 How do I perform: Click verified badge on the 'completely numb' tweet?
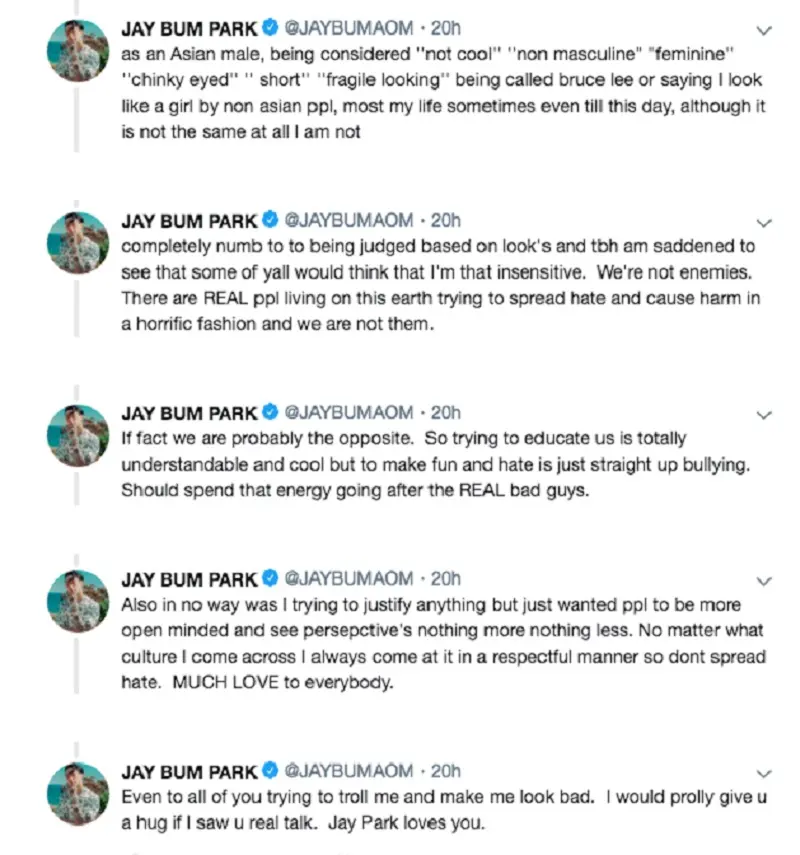pos(270,220)
